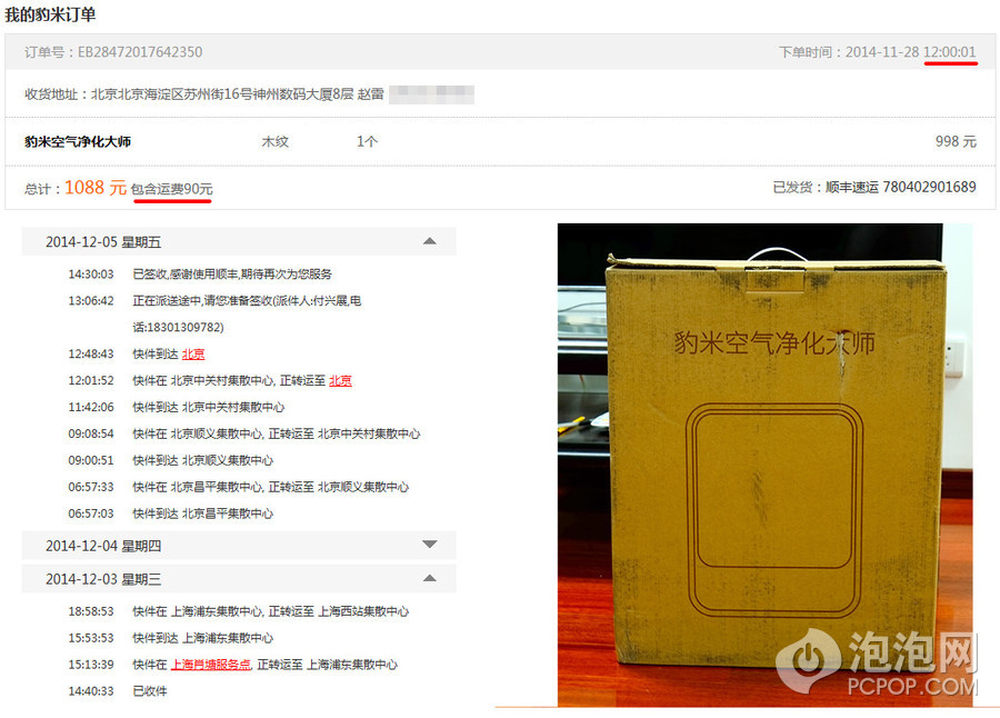The image size is (1000, 718).
Task: Follow the 上海肖塘服务点 link
Action: 211,664
